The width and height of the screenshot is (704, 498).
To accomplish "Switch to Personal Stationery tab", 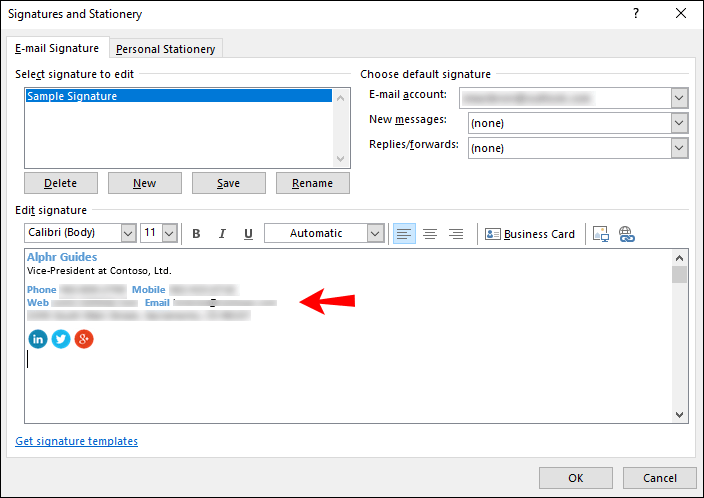I will tap(166, 49).
